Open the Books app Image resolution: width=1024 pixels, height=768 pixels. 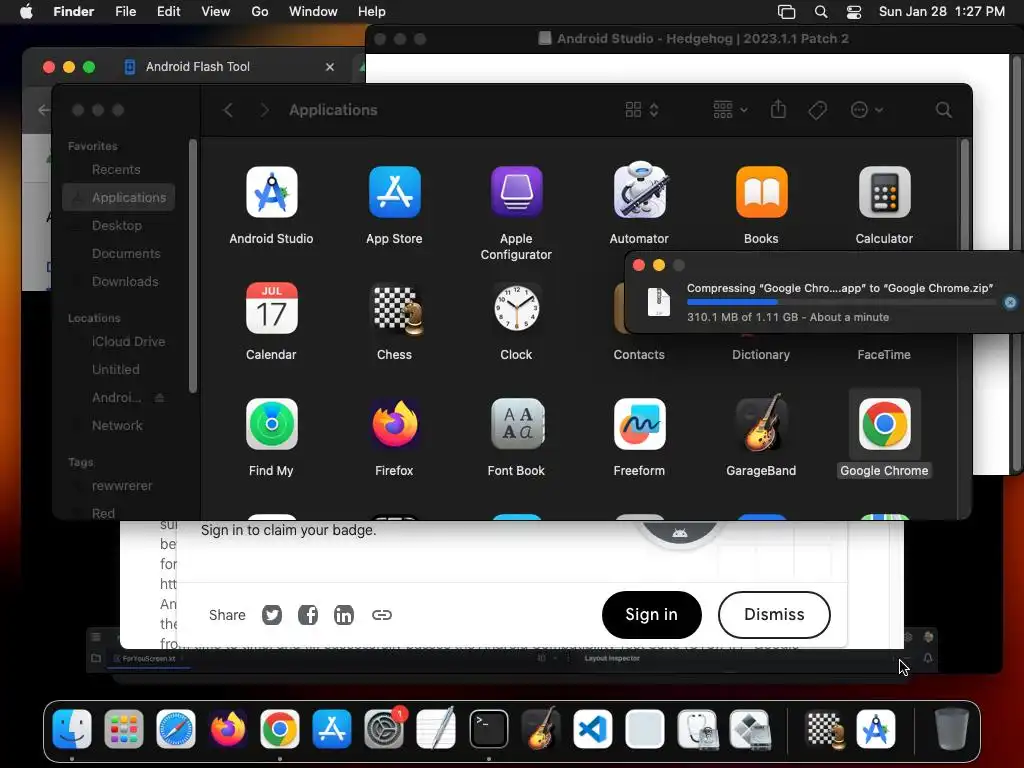761,192
